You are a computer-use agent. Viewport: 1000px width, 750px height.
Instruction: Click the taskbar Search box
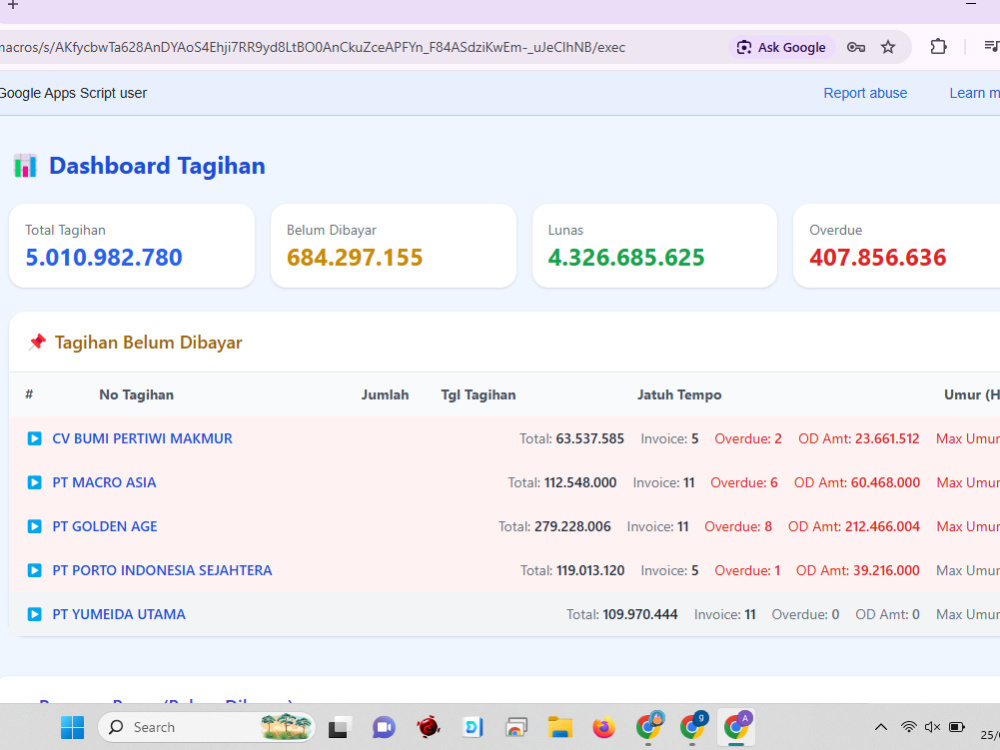pyautogui.click(x=207, y=727)
